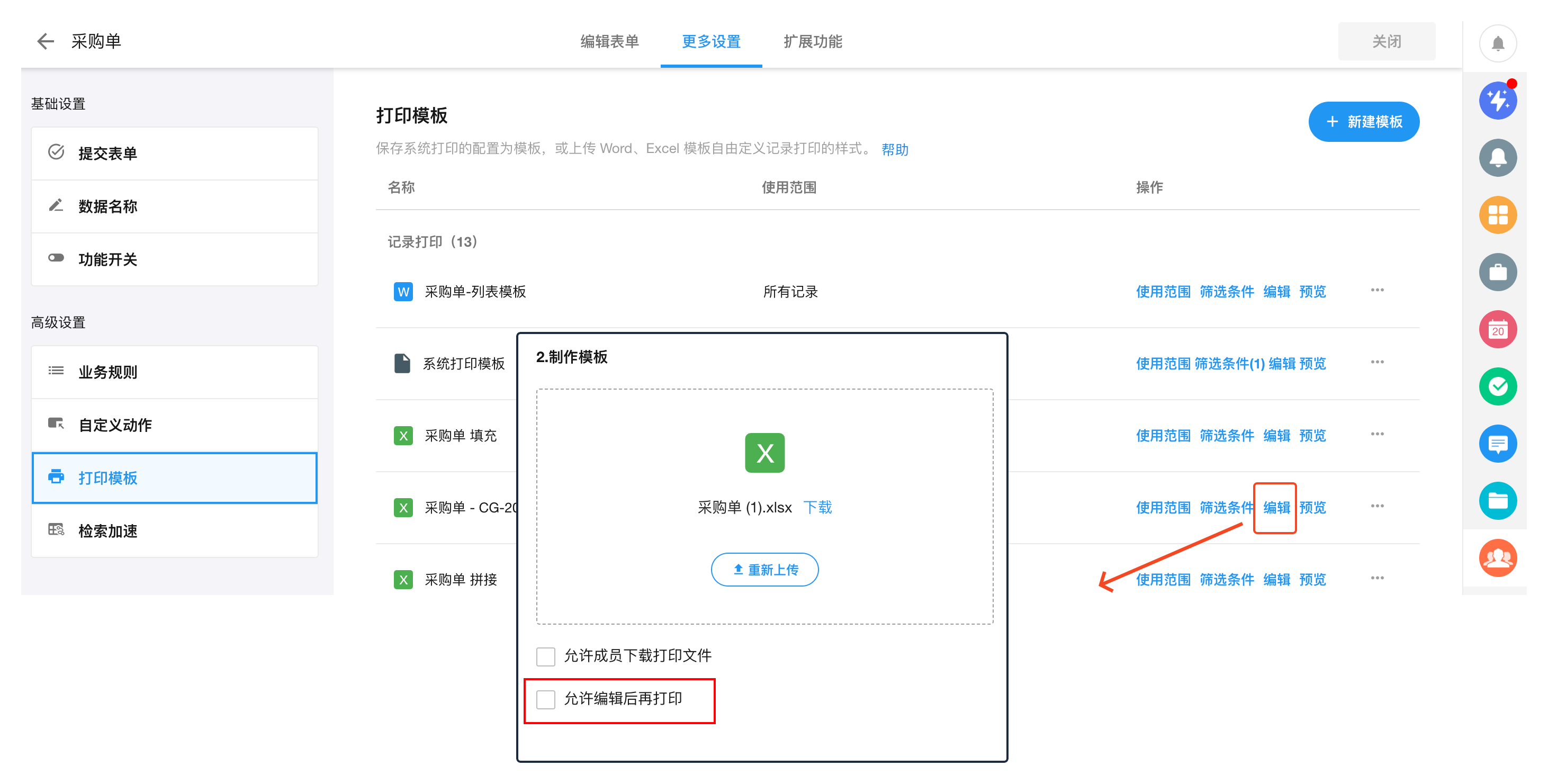This screenshot has height=784, width=1548.
Task: Open the blue chat message icon
Action: [x=1498, y=444]
